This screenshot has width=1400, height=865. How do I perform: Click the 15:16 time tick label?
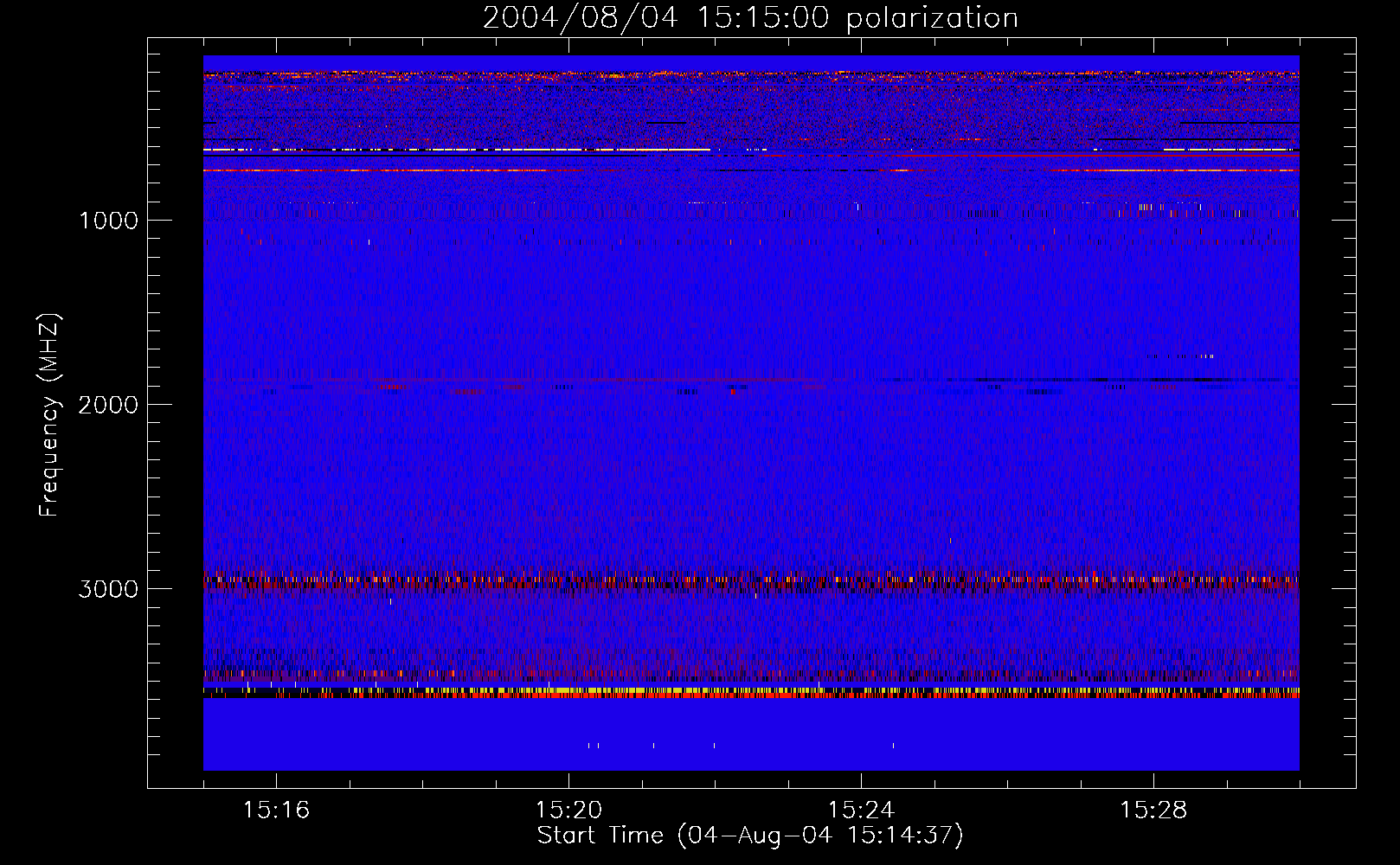276,811
